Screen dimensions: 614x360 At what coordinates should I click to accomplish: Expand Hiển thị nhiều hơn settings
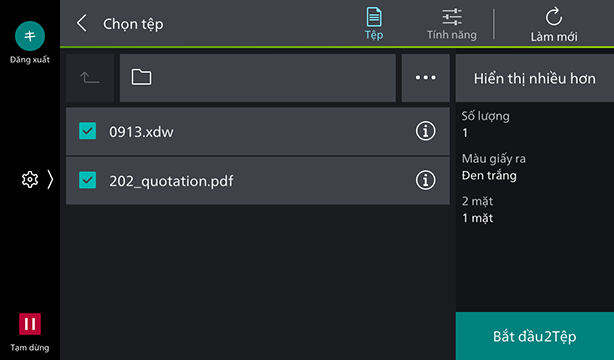pyautogui.click(x=535, y=78)
